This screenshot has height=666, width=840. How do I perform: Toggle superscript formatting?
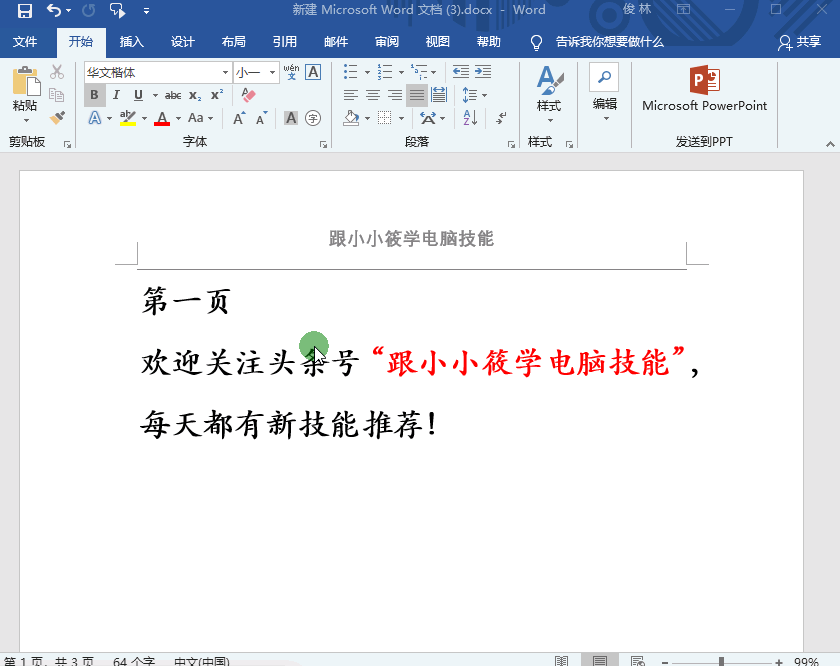click(217, 95)
